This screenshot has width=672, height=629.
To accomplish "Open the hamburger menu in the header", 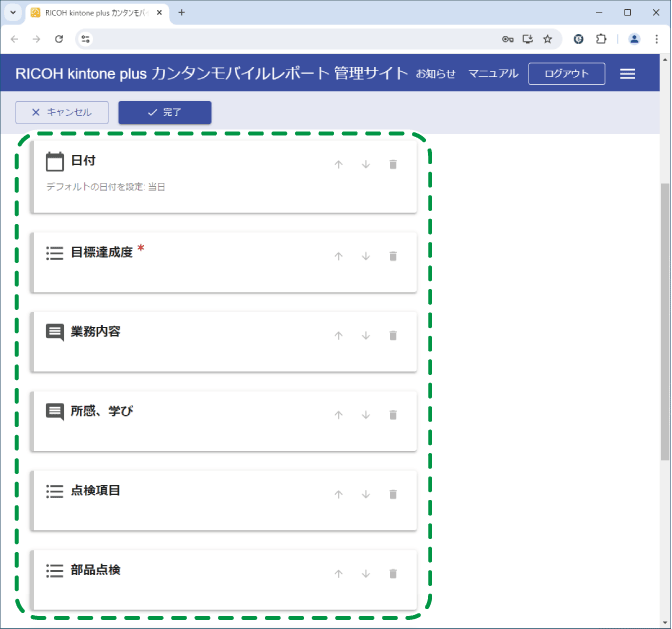I will click(627, 74).
